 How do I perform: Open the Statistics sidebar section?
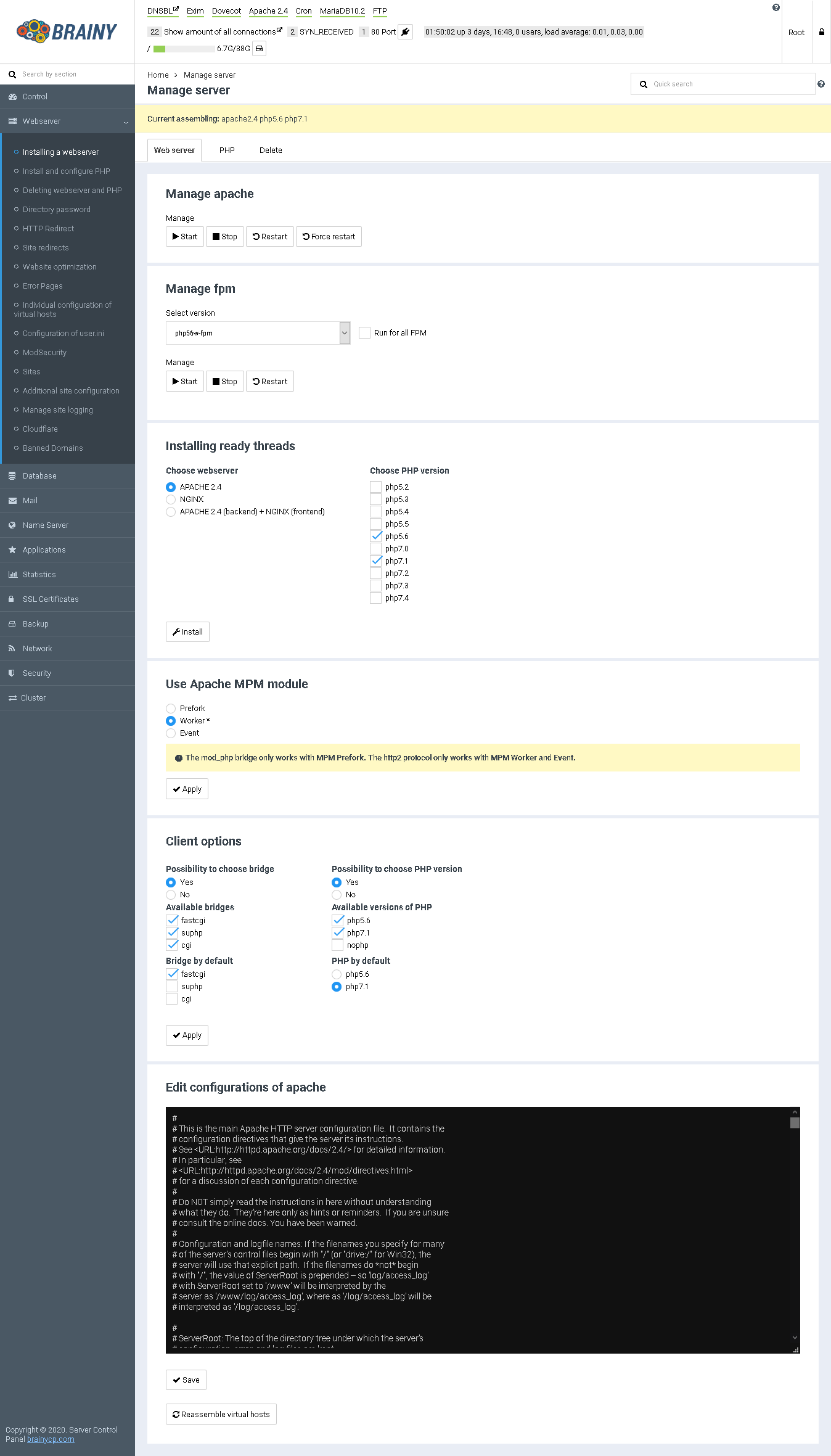(x=67, y=575)
